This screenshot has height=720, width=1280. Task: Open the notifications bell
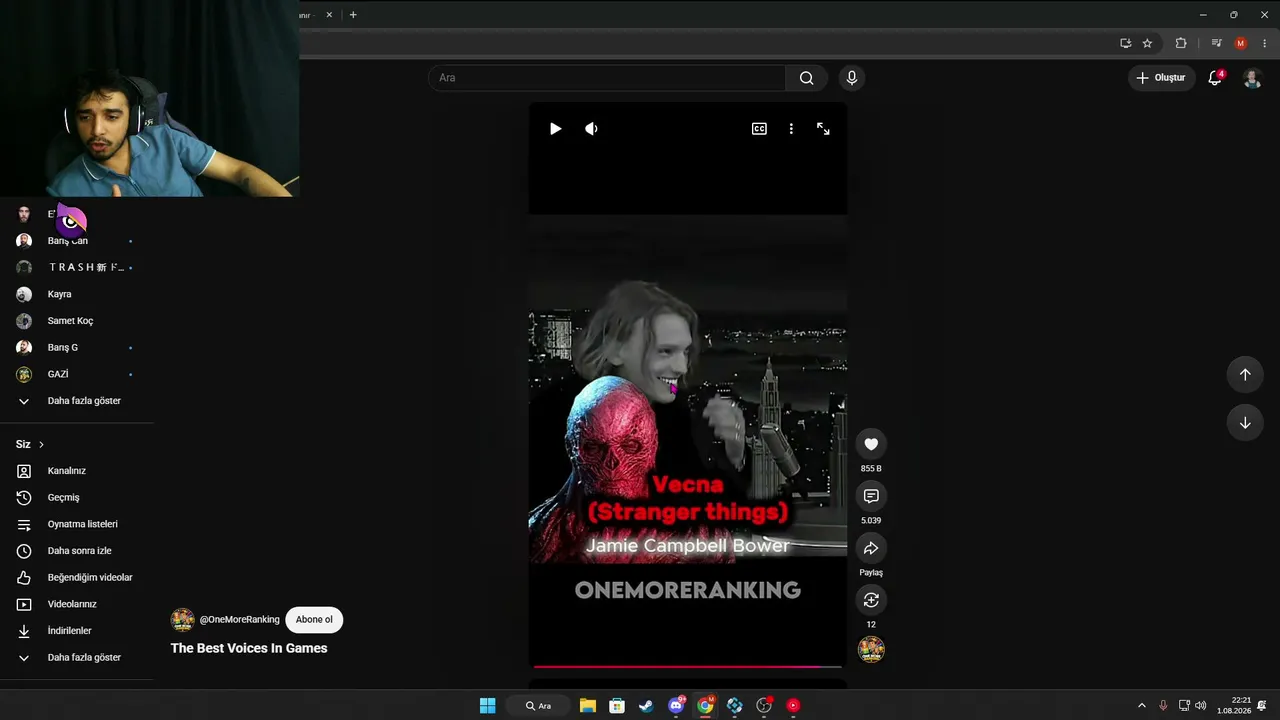(1215, 78)
